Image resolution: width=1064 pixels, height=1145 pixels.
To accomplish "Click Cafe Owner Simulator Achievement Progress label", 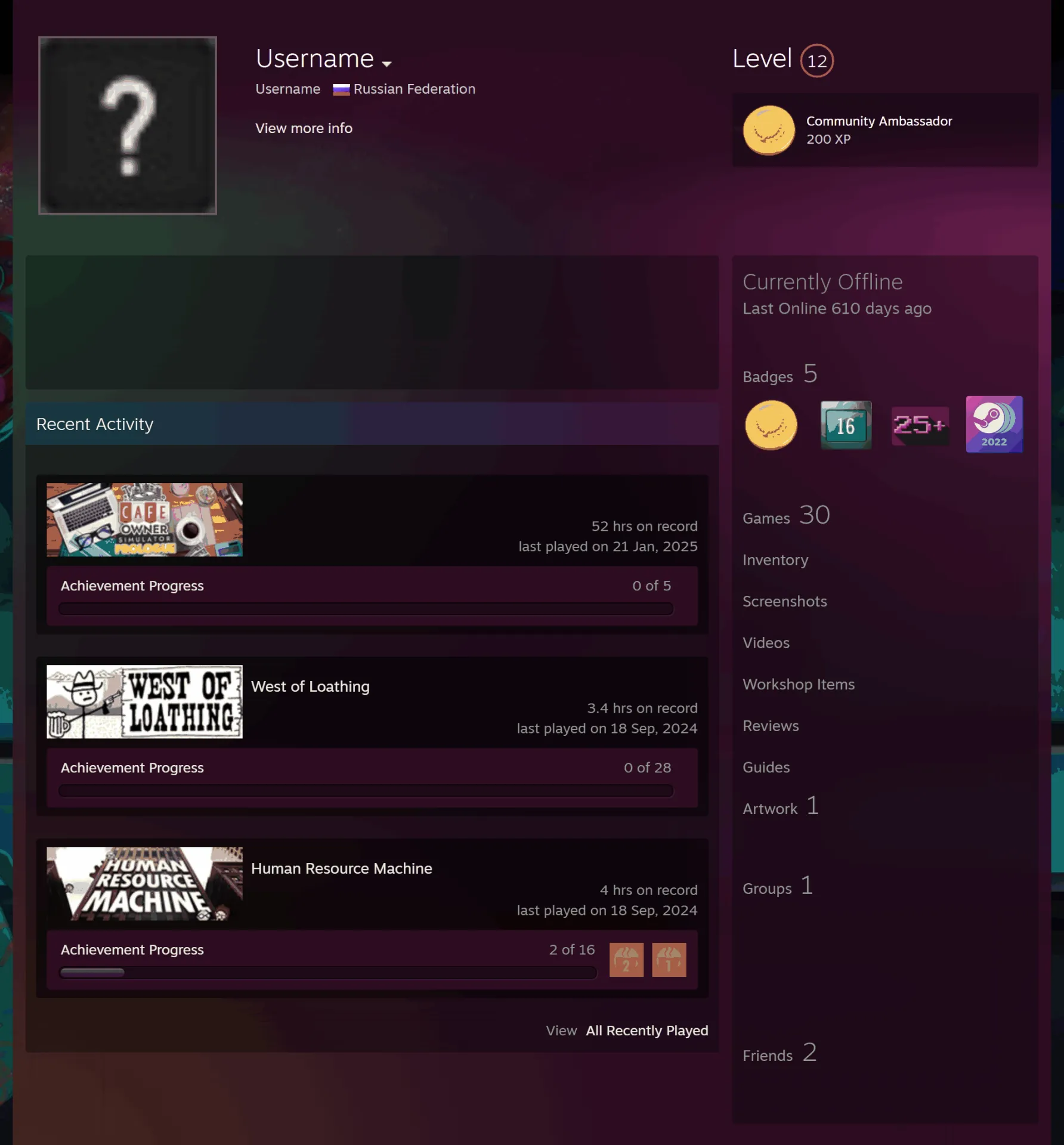I will [x=132, y=586].
